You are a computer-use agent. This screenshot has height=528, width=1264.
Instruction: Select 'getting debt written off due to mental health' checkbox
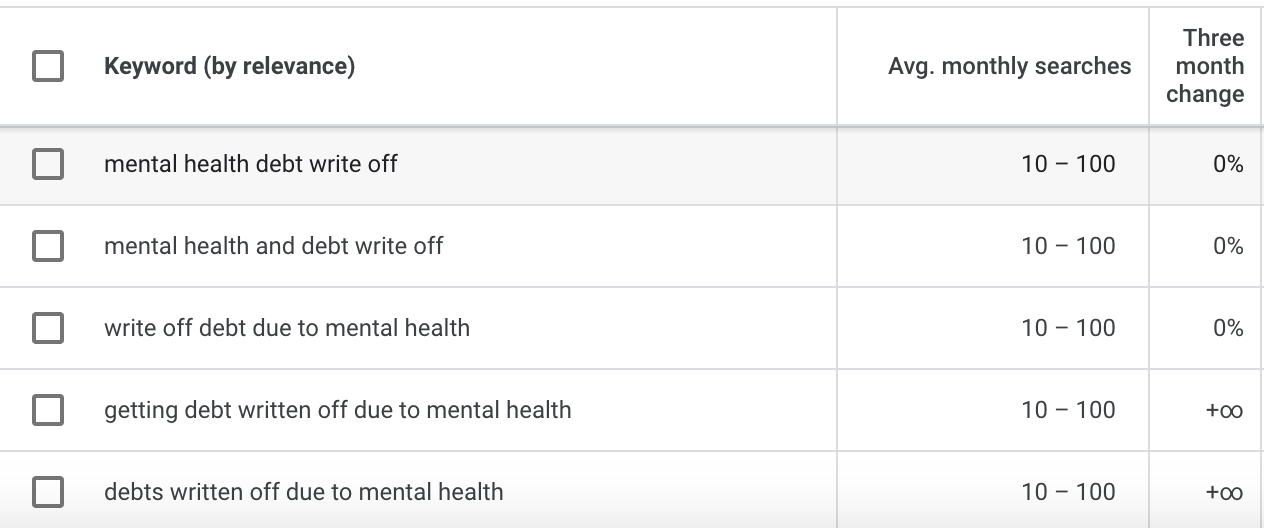[x=48, y=410]
